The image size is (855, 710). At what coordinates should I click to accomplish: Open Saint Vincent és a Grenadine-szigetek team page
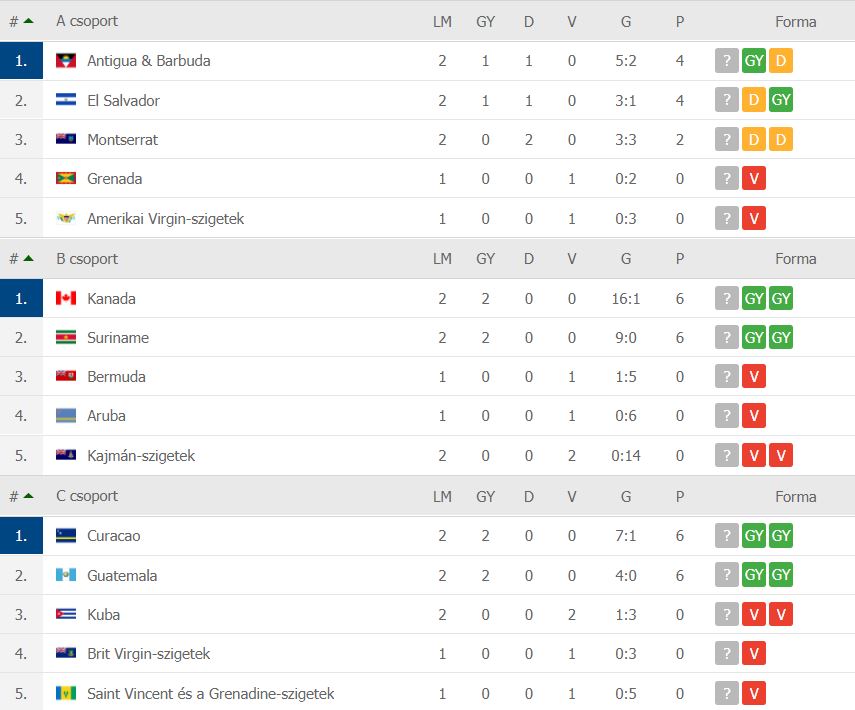tap(210, 694)
